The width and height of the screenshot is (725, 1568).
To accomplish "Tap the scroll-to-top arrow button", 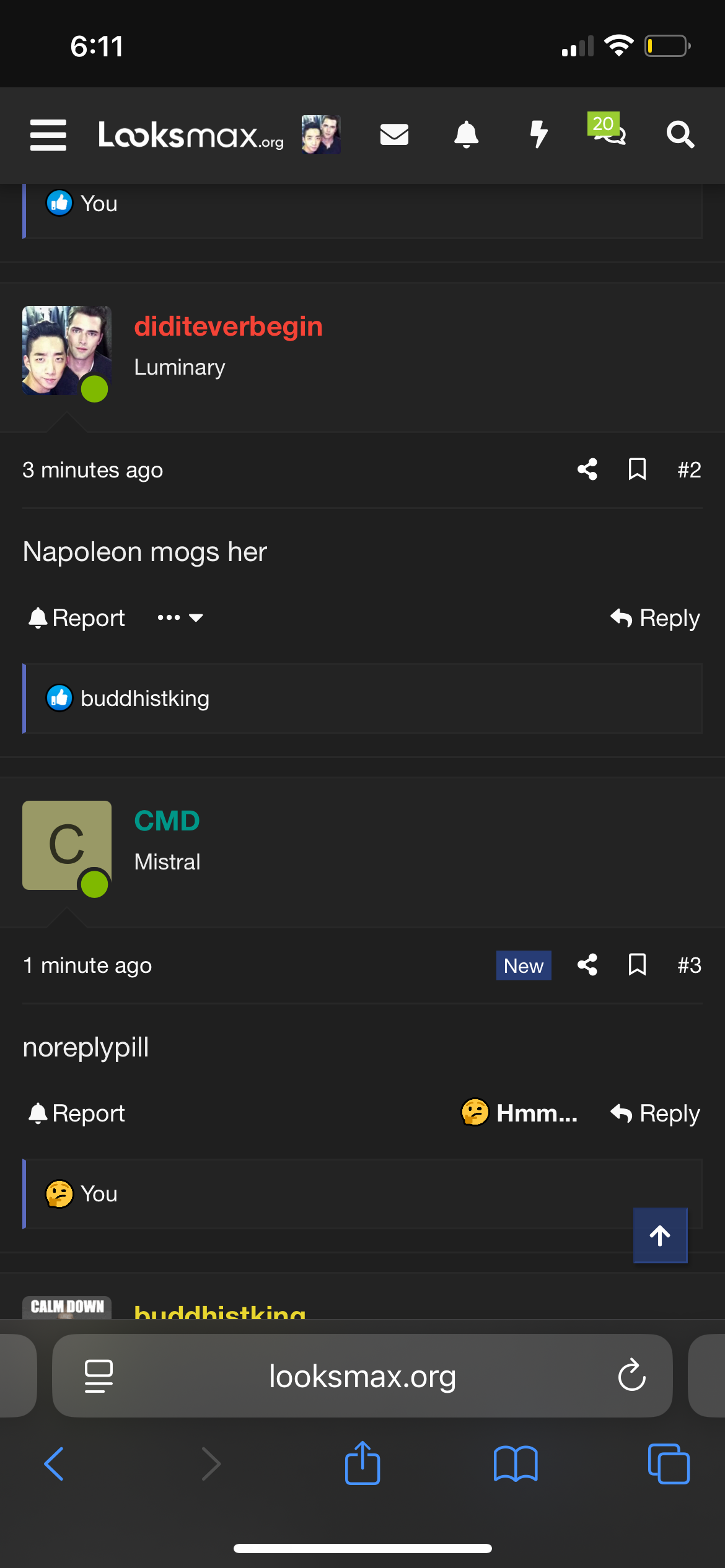I will click(660, 1235).
